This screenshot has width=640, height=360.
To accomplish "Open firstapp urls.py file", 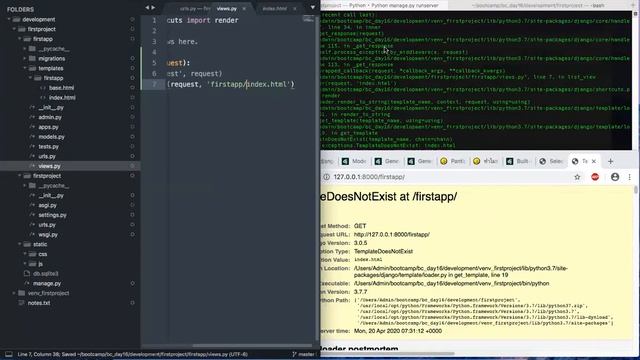I will (47, 156).
